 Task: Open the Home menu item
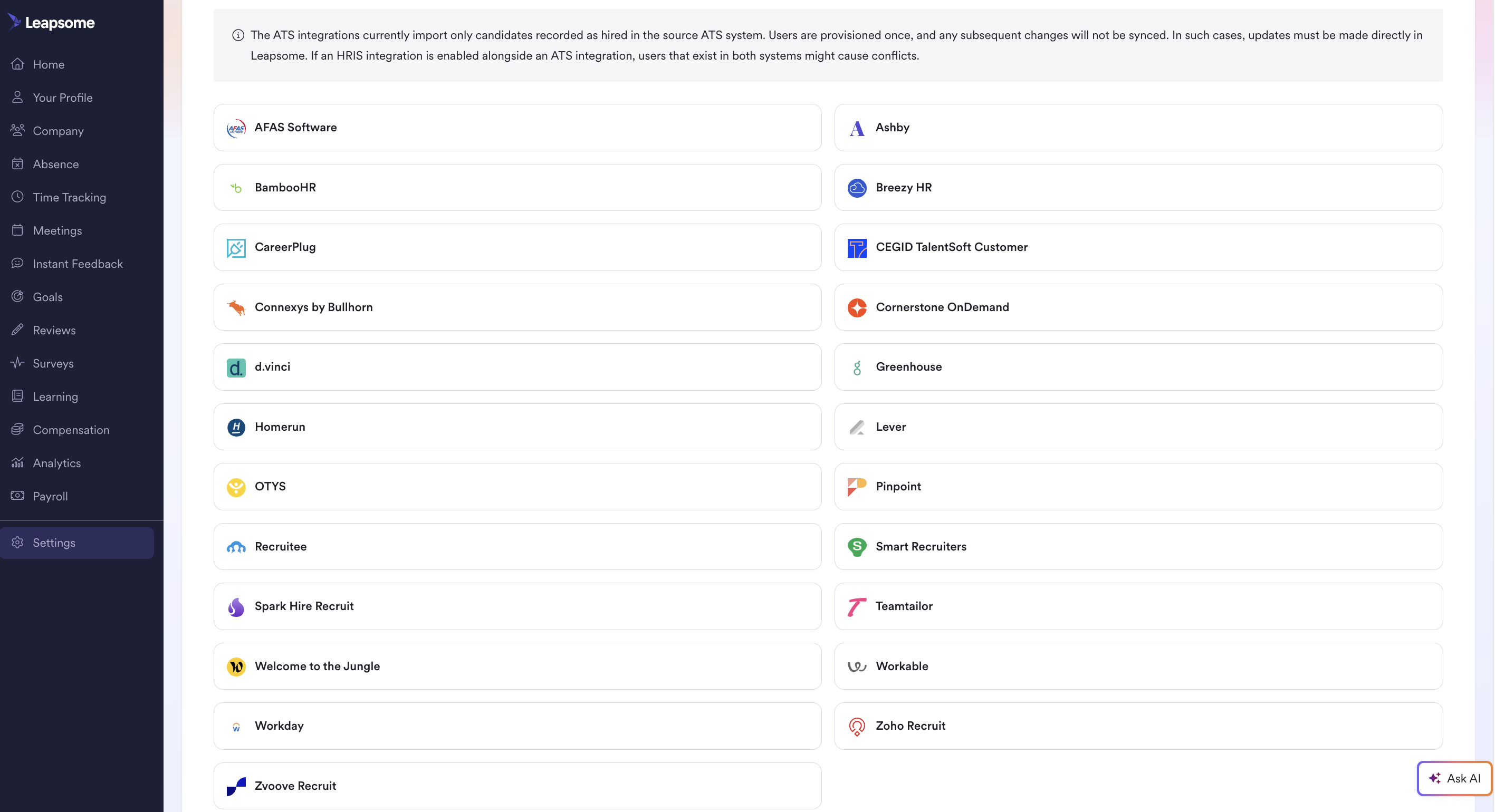(48, 64)
